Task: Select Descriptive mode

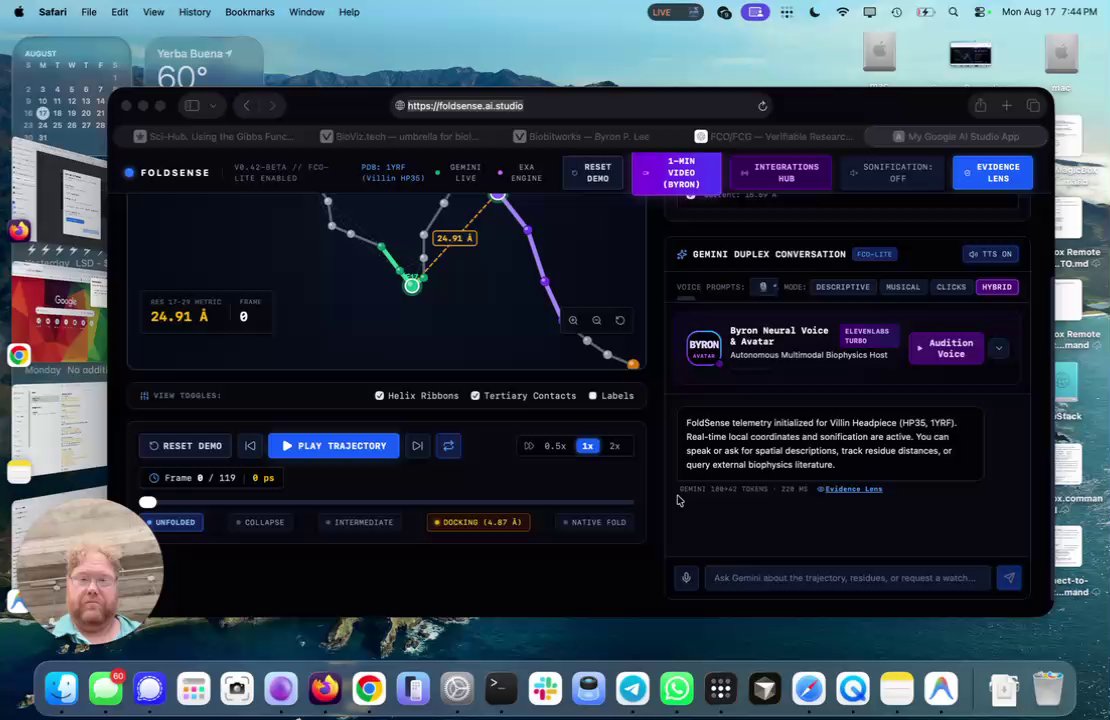Action: [842, 287]
